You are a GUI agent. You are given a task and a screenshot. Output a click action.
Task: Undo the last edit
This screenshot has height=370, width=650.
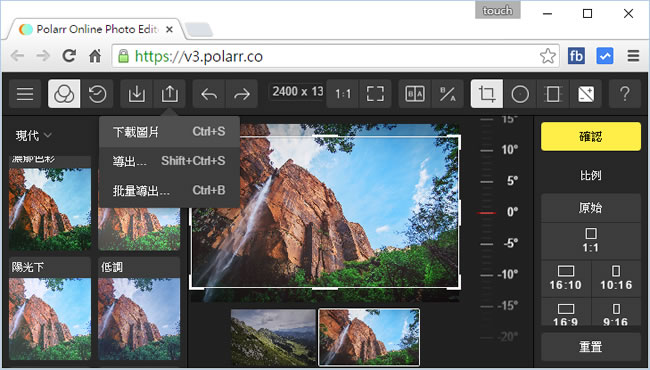point(209,94)
